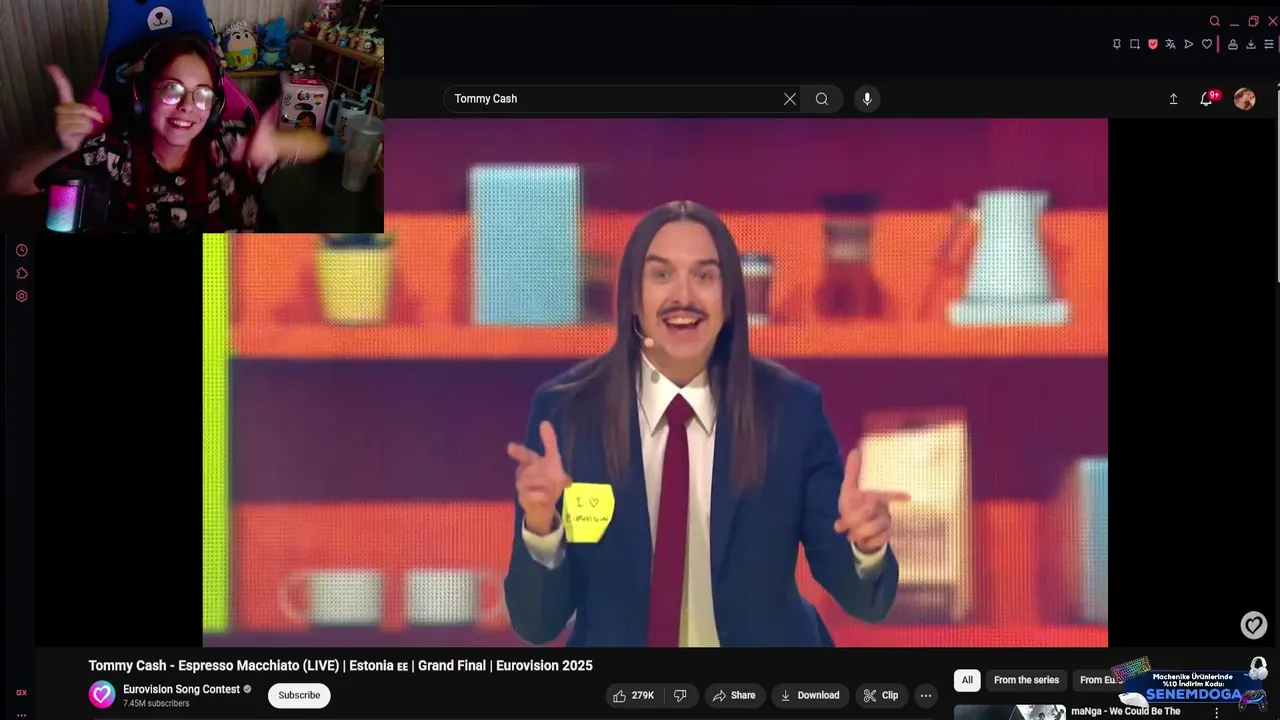The image size is (1280, 720).
Task: Open the GX Control sidebar icon
Action: point(21,692)
